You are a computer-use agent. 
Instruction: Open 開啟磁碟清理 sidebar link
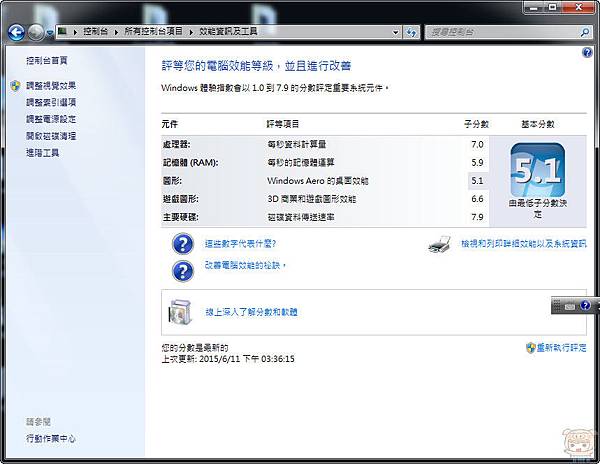[51, 136]
